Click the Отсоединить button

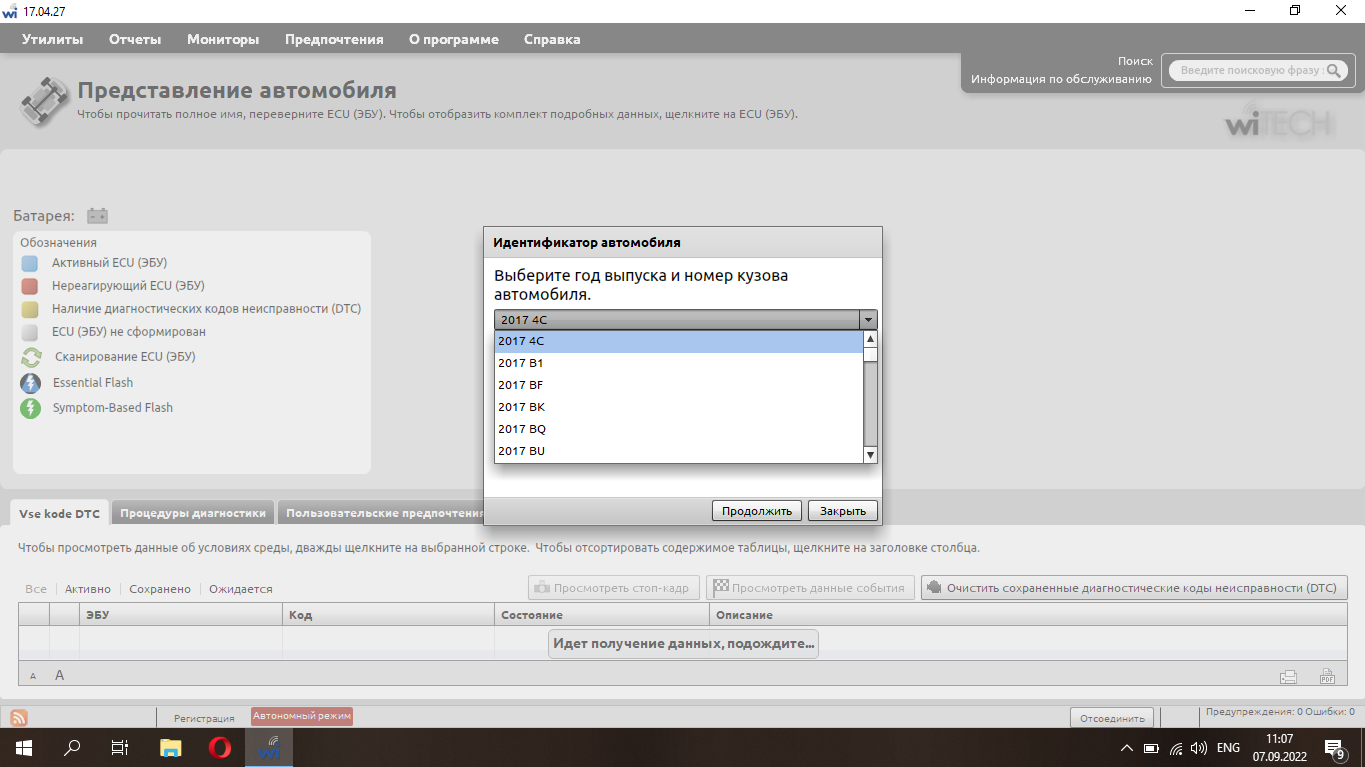[1111, 717]
